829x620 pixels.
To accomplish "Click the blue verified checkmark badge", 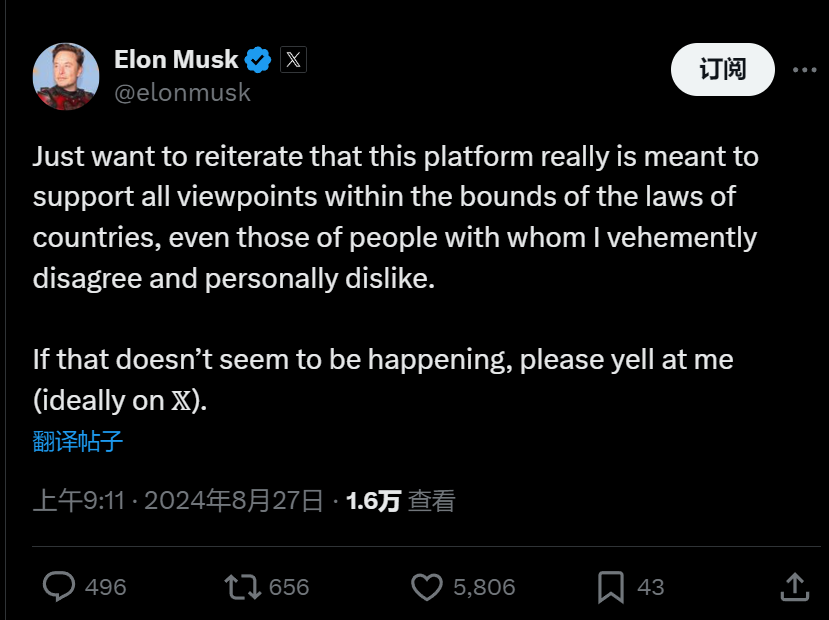I will tap(259, 60).
